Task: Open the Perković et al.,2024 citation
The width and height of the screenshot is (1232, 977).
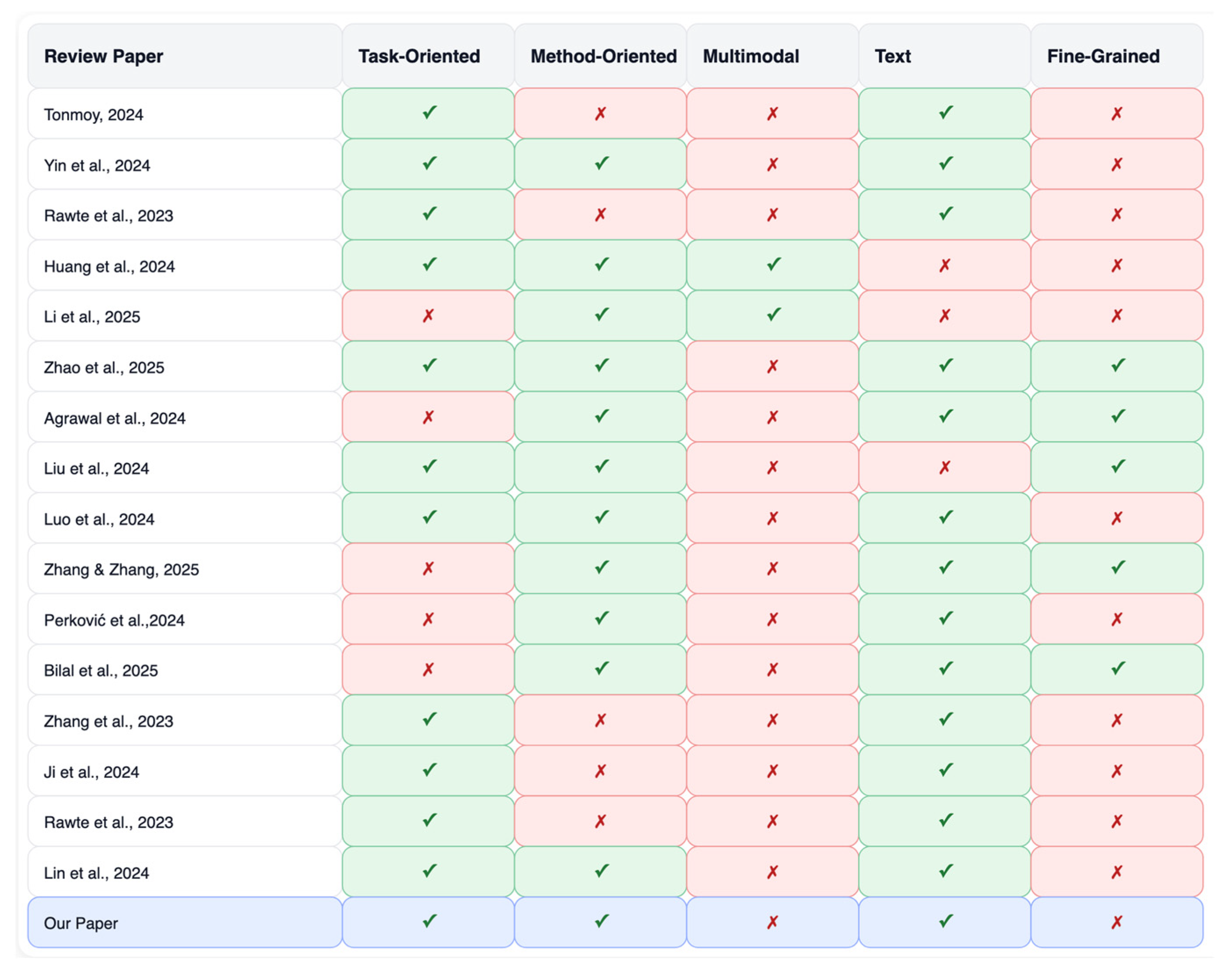Action: pos(114,620)
